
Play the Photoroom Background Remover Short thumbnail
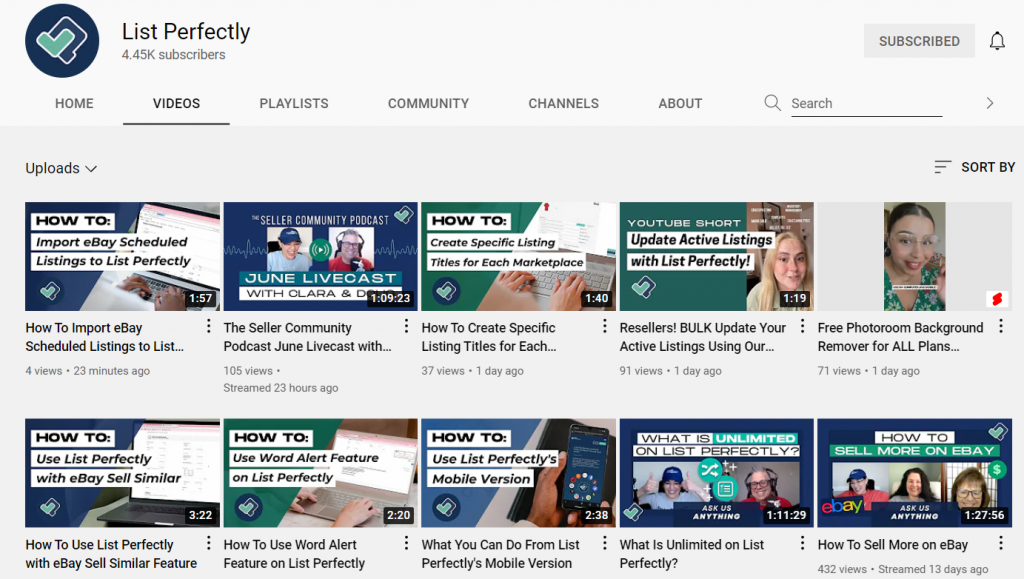(915, 256)
